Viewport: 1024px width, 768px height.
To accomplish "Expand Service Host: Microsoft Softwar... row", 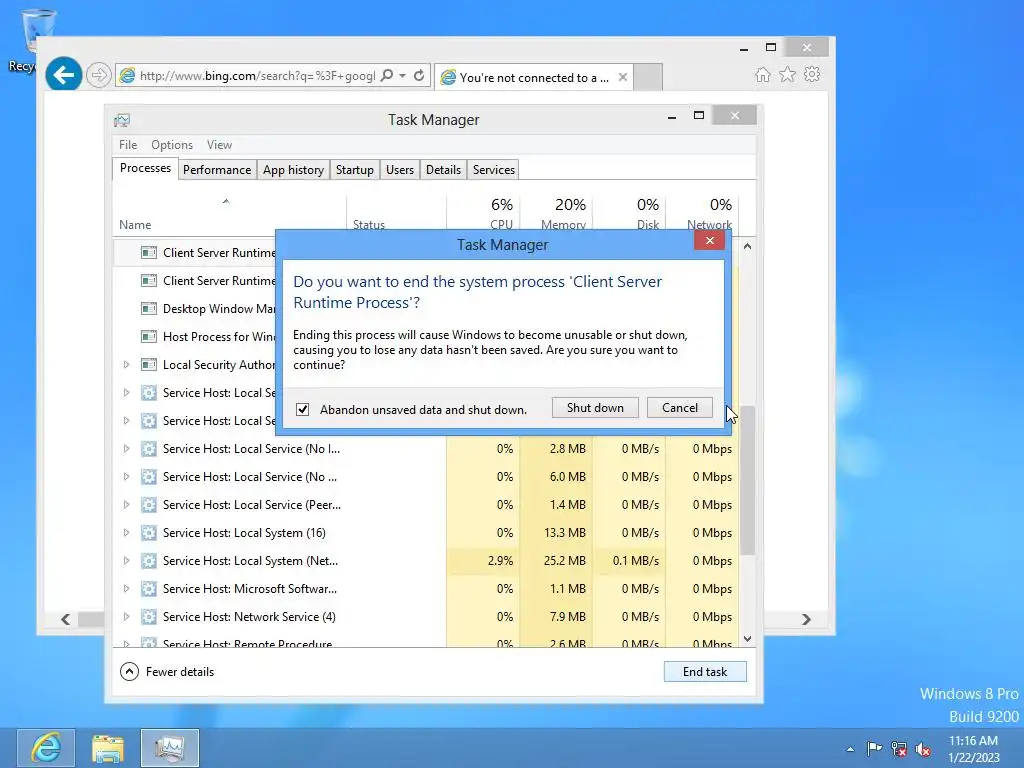I will [x=127, y=589].
